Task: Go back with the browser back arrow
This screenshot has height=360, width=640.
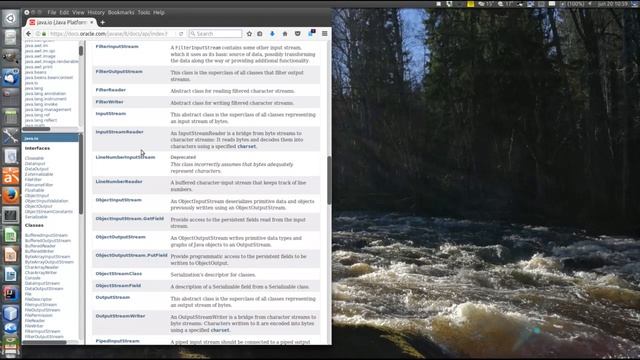Action: point(28,34)
